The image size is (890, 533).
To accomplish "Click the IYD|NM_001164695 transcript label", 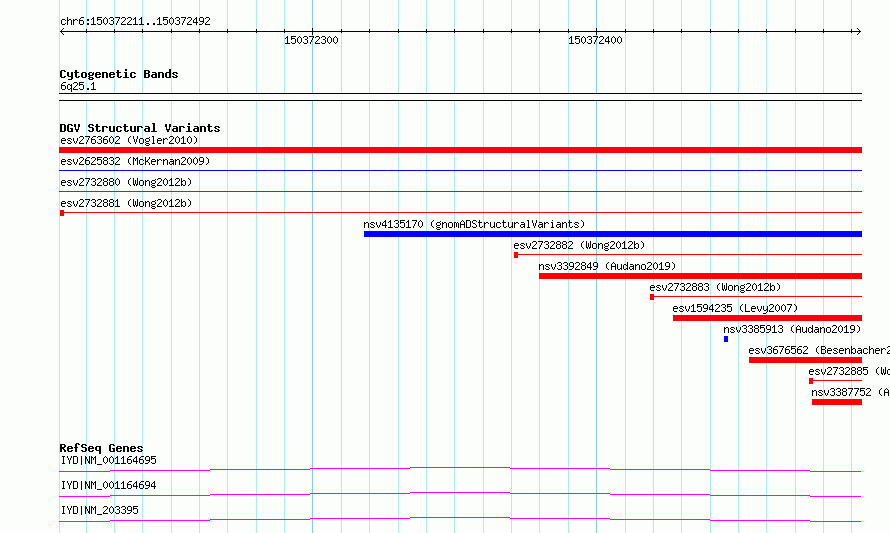I will (108, 460).
